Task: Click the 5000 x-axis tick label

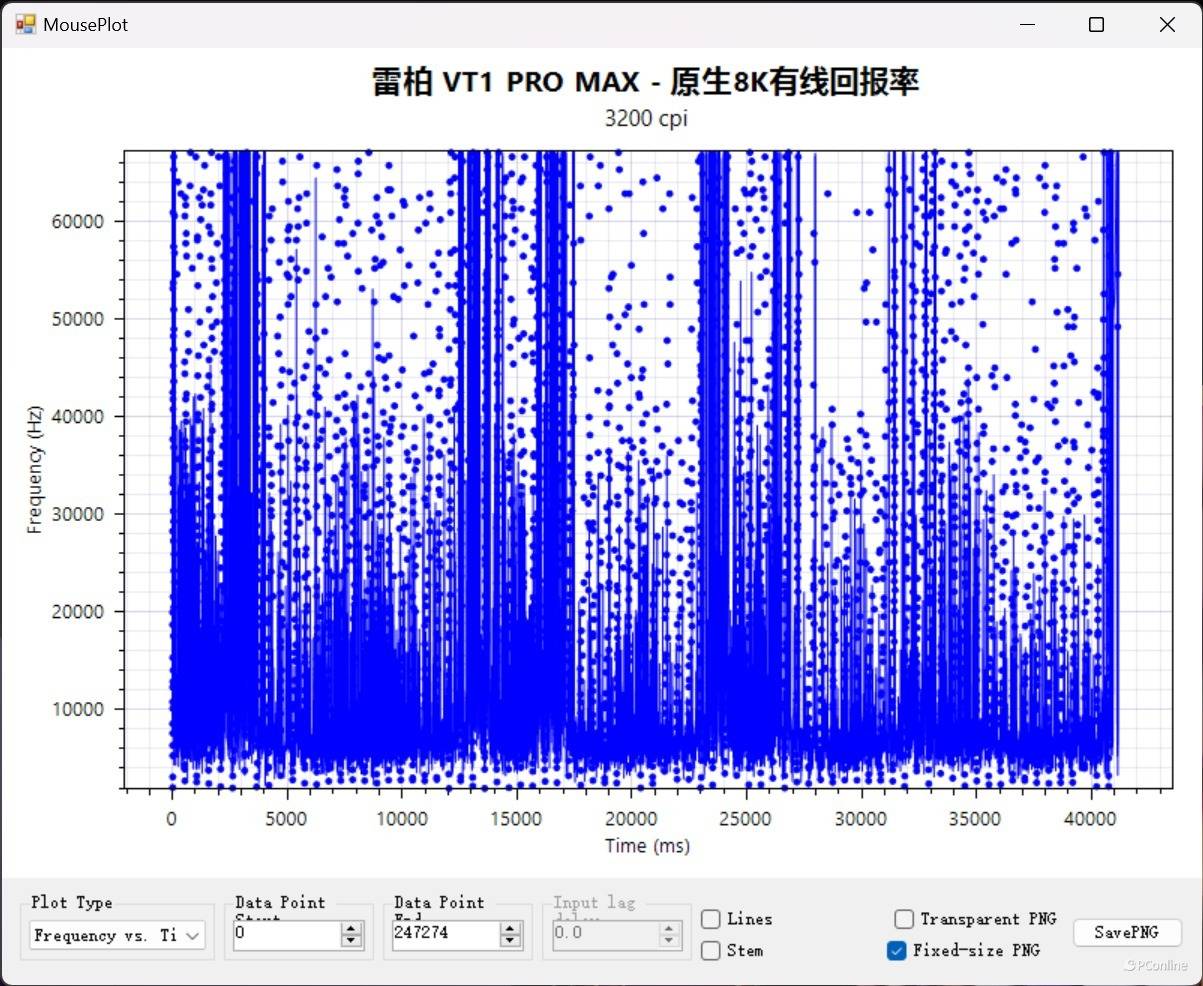Action: coord(287,818)
